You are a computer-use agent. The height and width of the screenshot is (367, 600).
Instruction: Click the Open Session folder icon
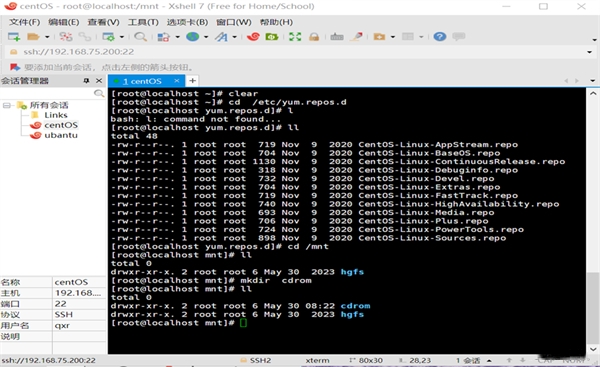click(33, 37)
